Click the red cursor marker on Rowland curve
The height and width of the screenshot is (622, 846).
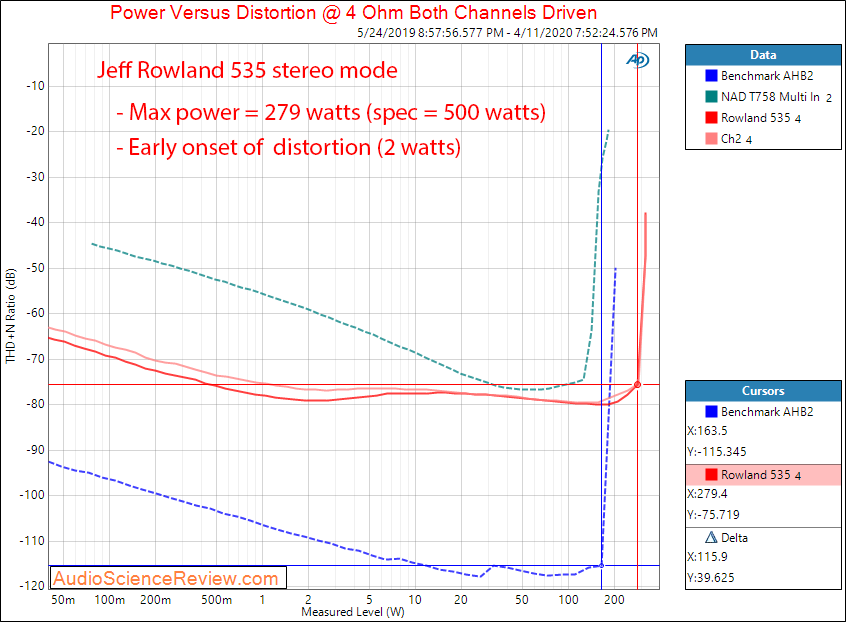(637, 385)
